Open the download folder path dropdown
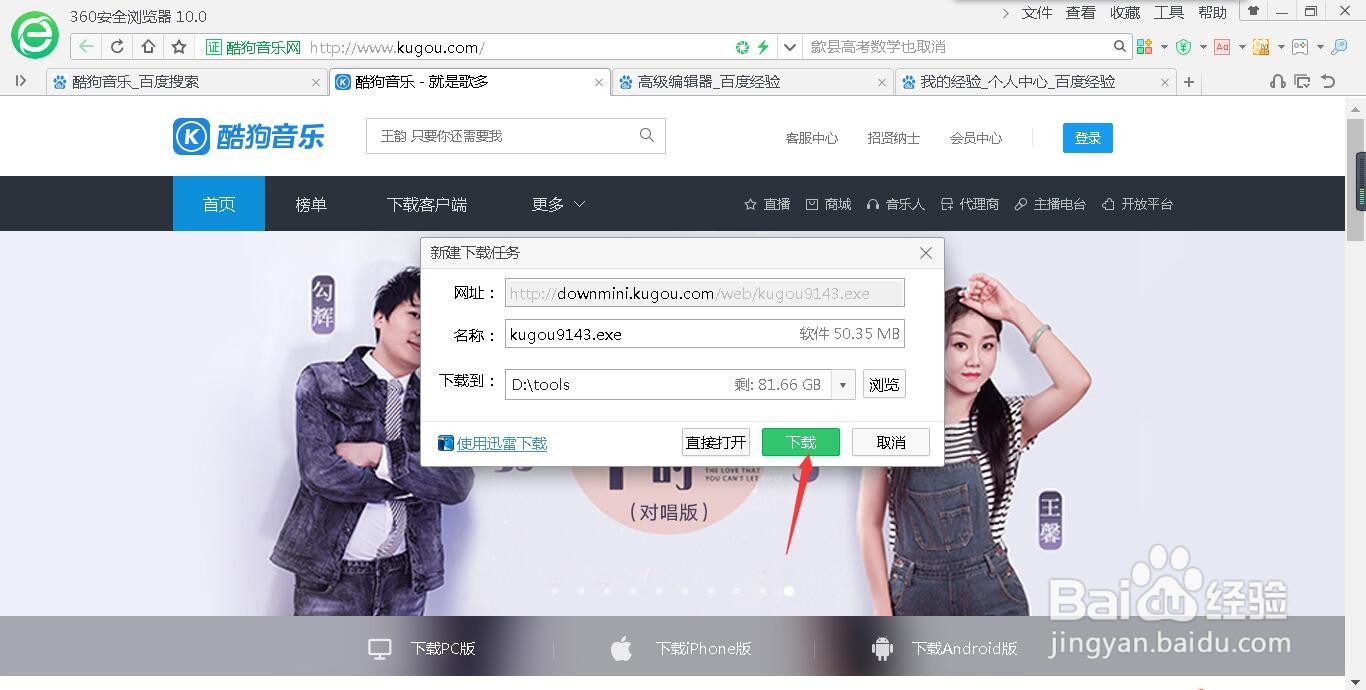Viewport: 1366px width, 690px height. (843, 385)
